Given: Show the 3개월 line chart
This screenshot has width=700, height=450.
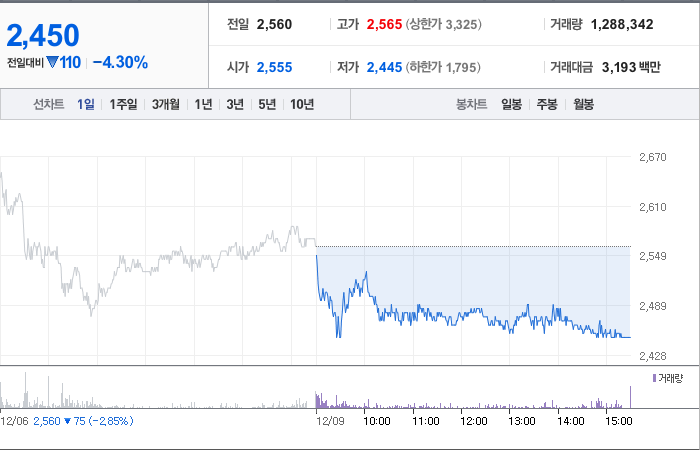Looking at the screenshot, I should click(166, 104).
